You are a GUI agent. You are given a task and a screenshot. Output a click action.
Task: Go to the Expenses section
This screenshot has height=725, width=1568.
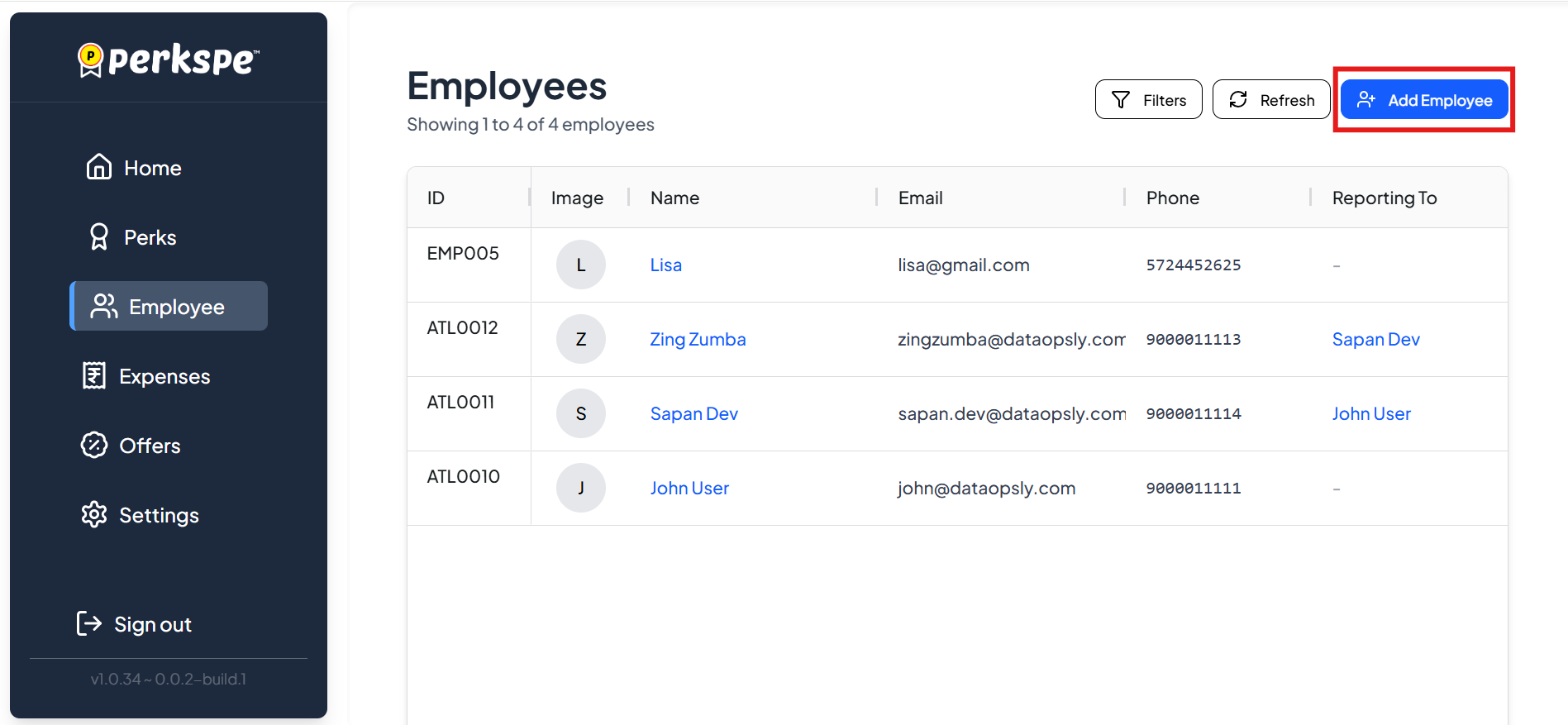pyautogui.click(x=164, y=376)
